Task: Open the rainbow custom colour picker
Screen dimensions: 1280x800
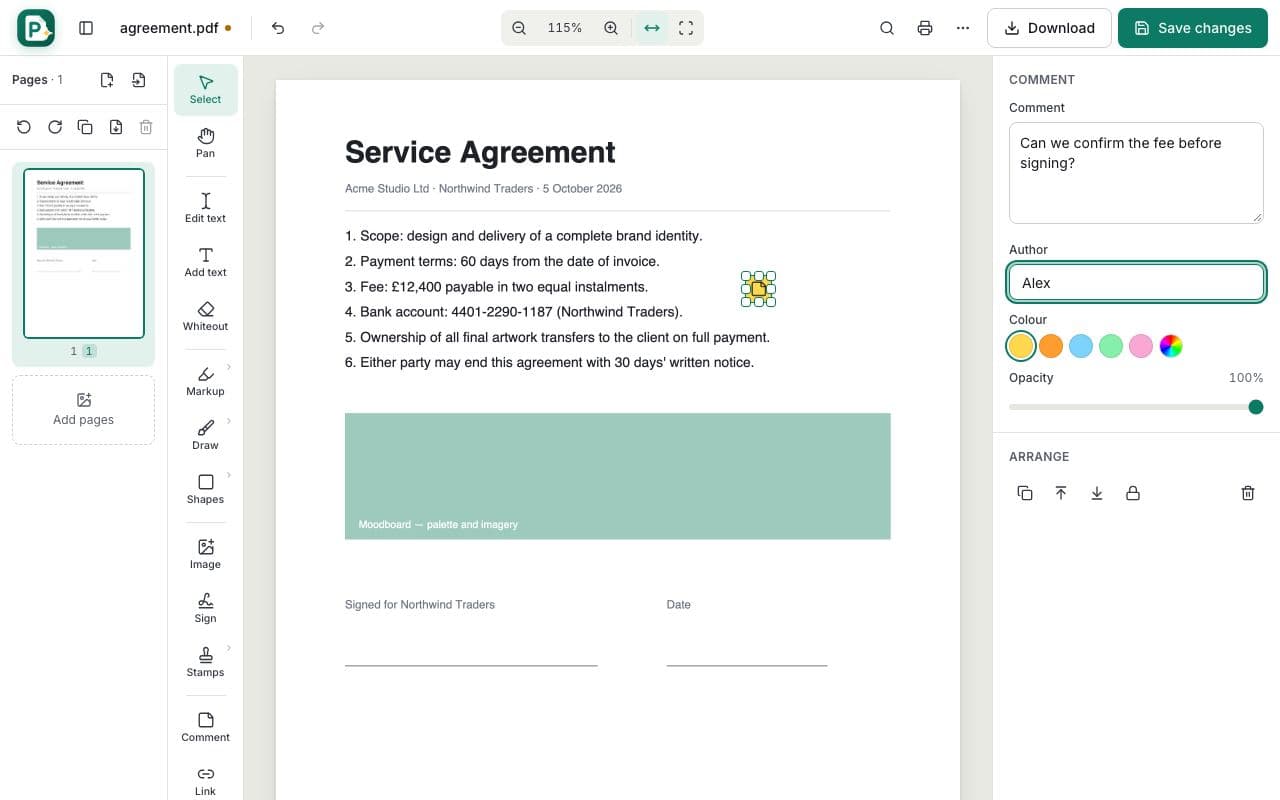Action: click(x=1171, y=346)
